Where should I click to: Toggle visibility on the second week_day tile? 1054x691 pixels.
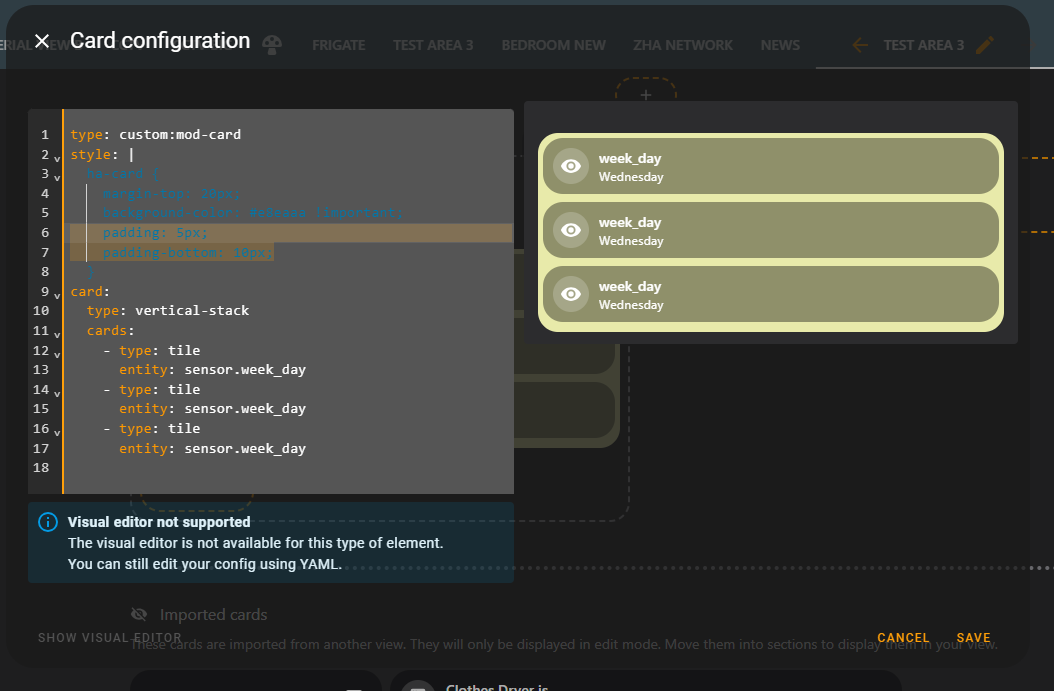coord(570,229)
